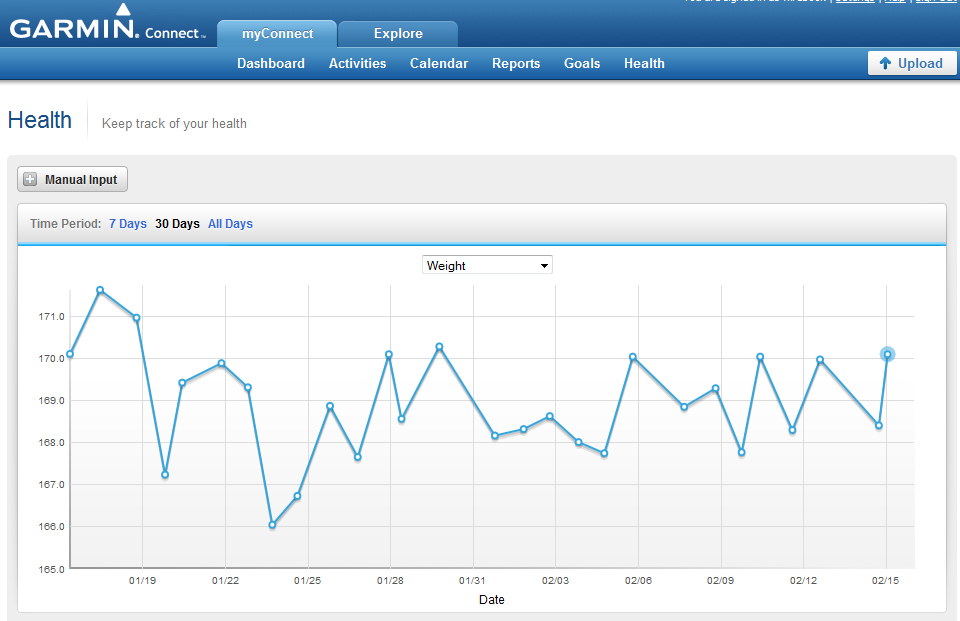Click the Upload arrow icon

coord(885,63)
